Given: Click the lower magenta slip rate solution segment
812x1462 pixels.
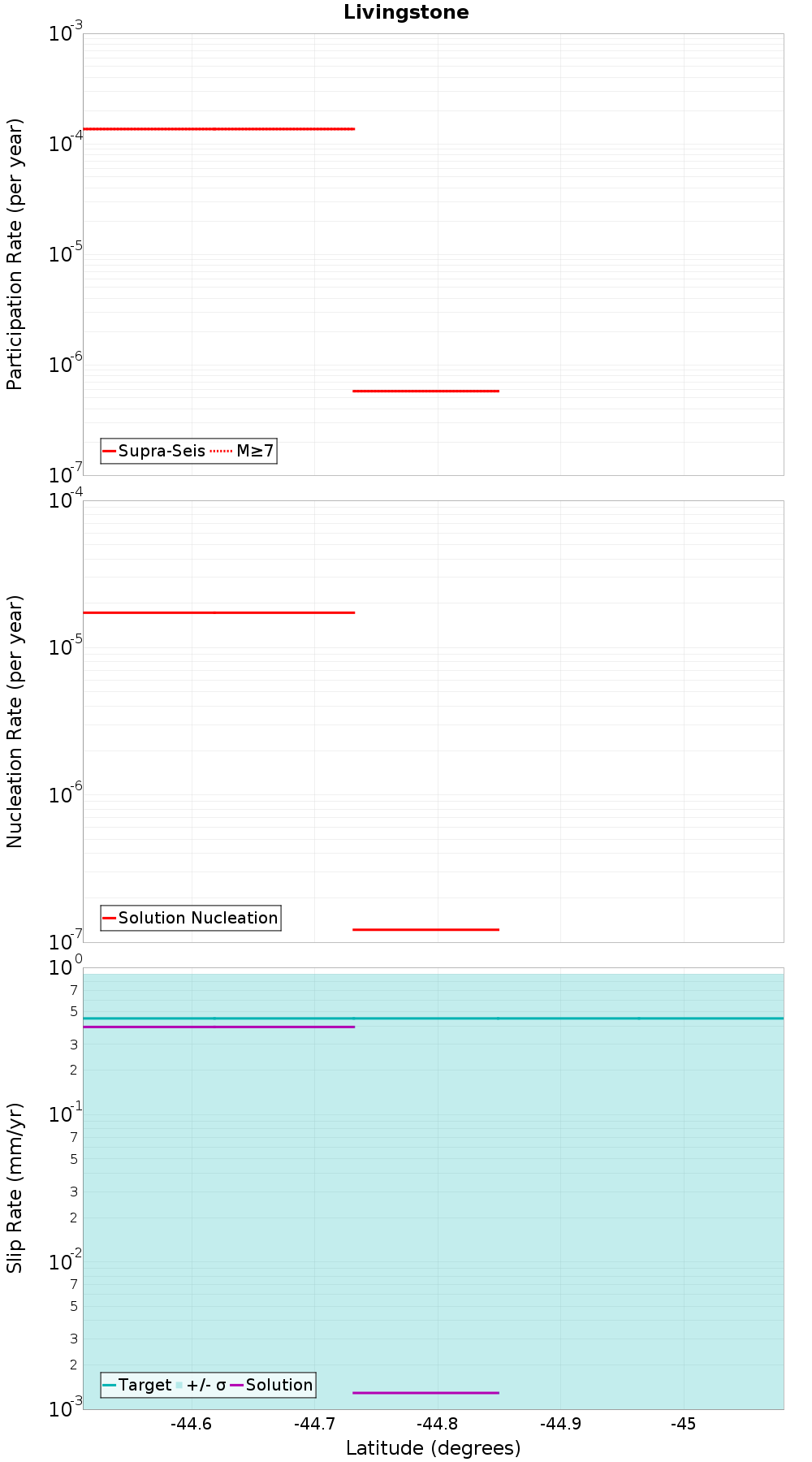Looking at the screenshot, I should [x=425, y=1392].
